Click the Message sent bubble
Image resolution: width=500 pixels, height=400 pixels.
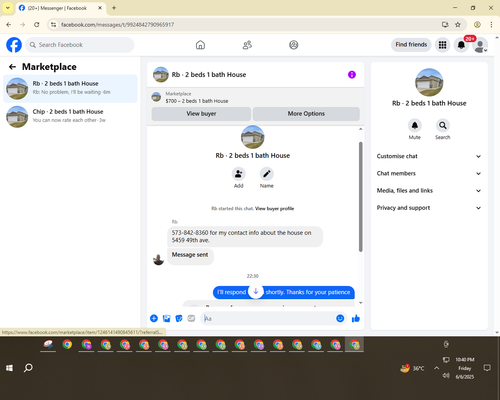[190, 256]
